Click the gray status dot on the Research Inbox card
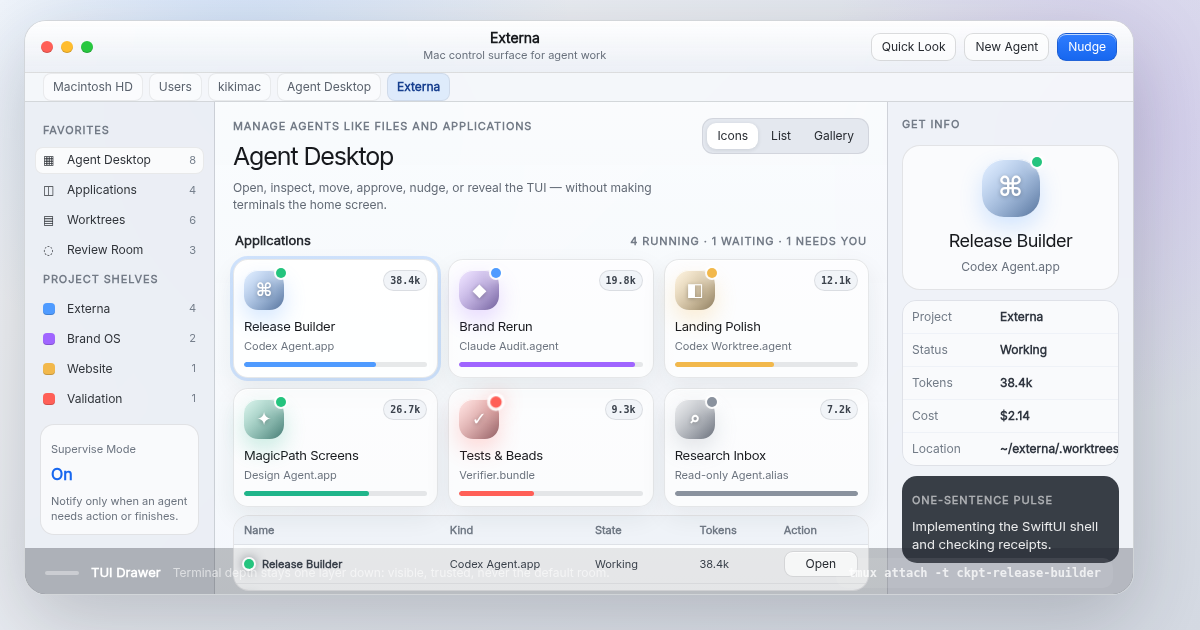Viewport: 1200px width, 630px height. [712, 402]
